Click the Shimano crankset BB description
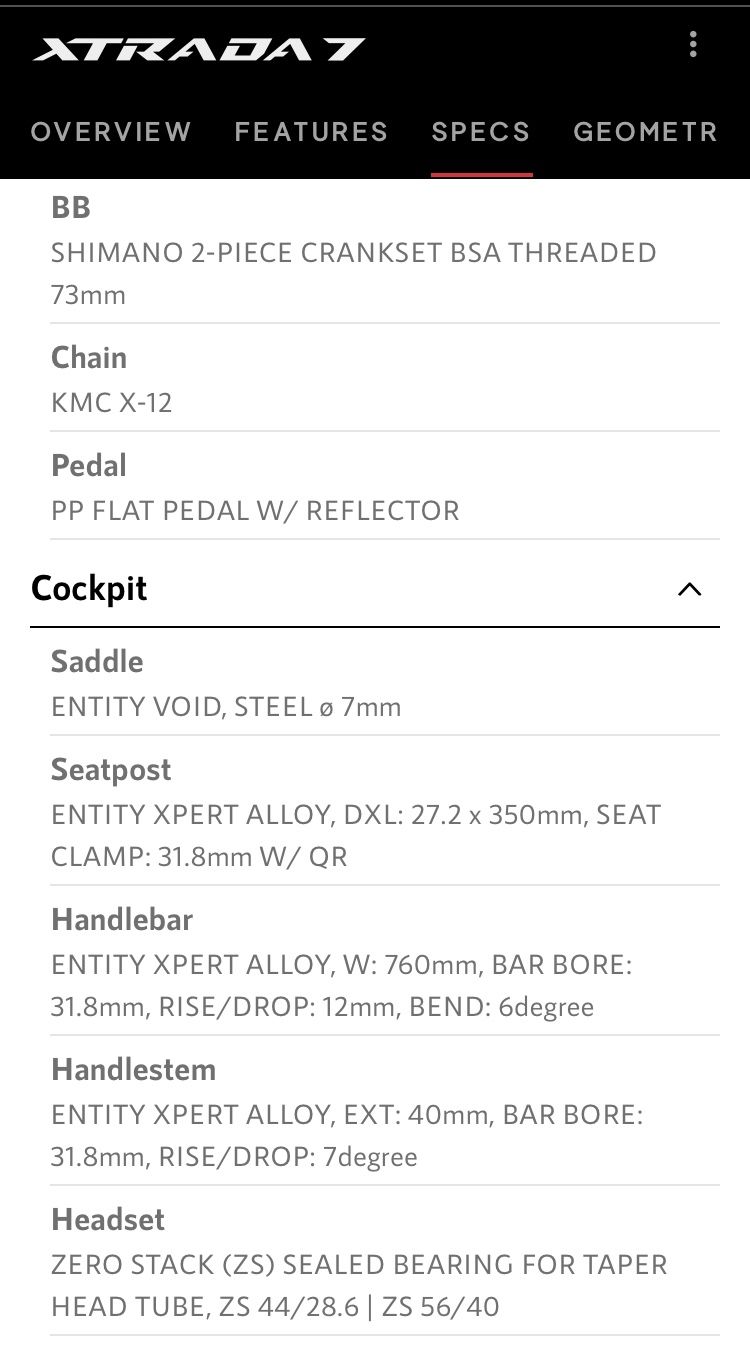 [x=355, y=252]
